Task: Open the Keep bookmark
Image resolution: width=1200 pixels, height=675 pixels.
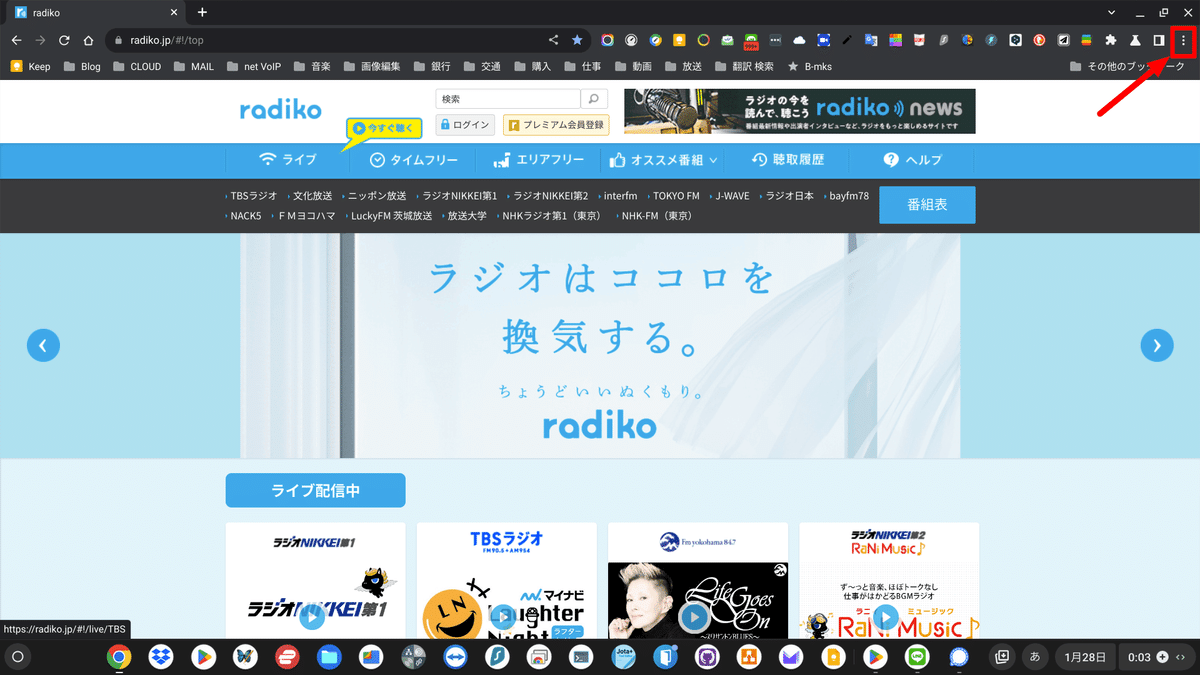Action: click(30, 67)
